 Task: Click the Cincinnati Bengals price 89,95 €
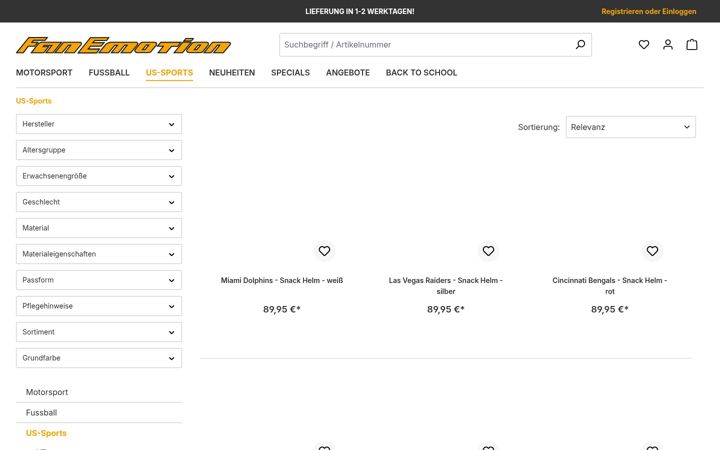[x=609, y=309]
